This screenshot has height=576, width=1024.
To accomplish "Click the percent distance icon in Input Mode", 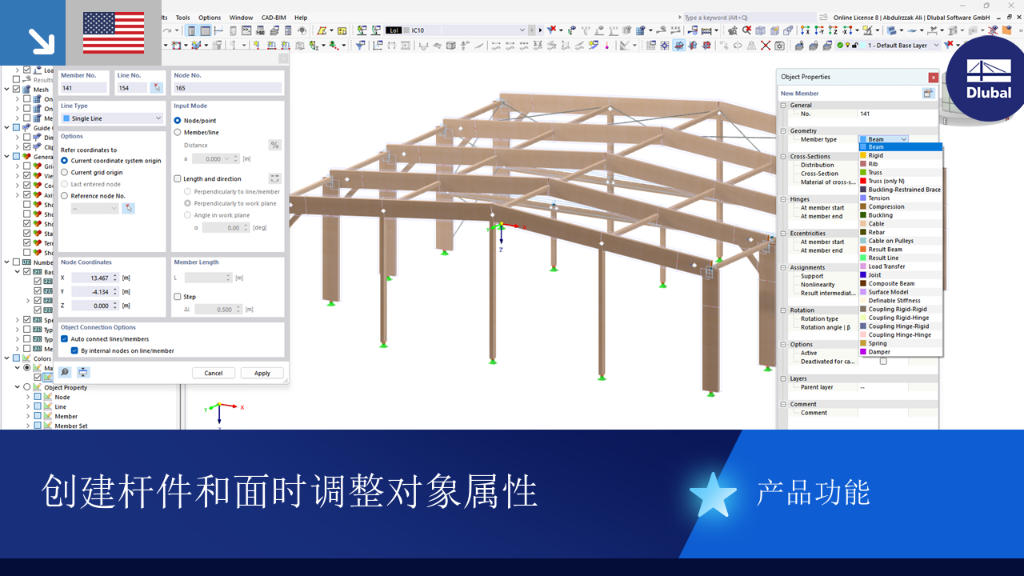I will [x=274, y=145].
